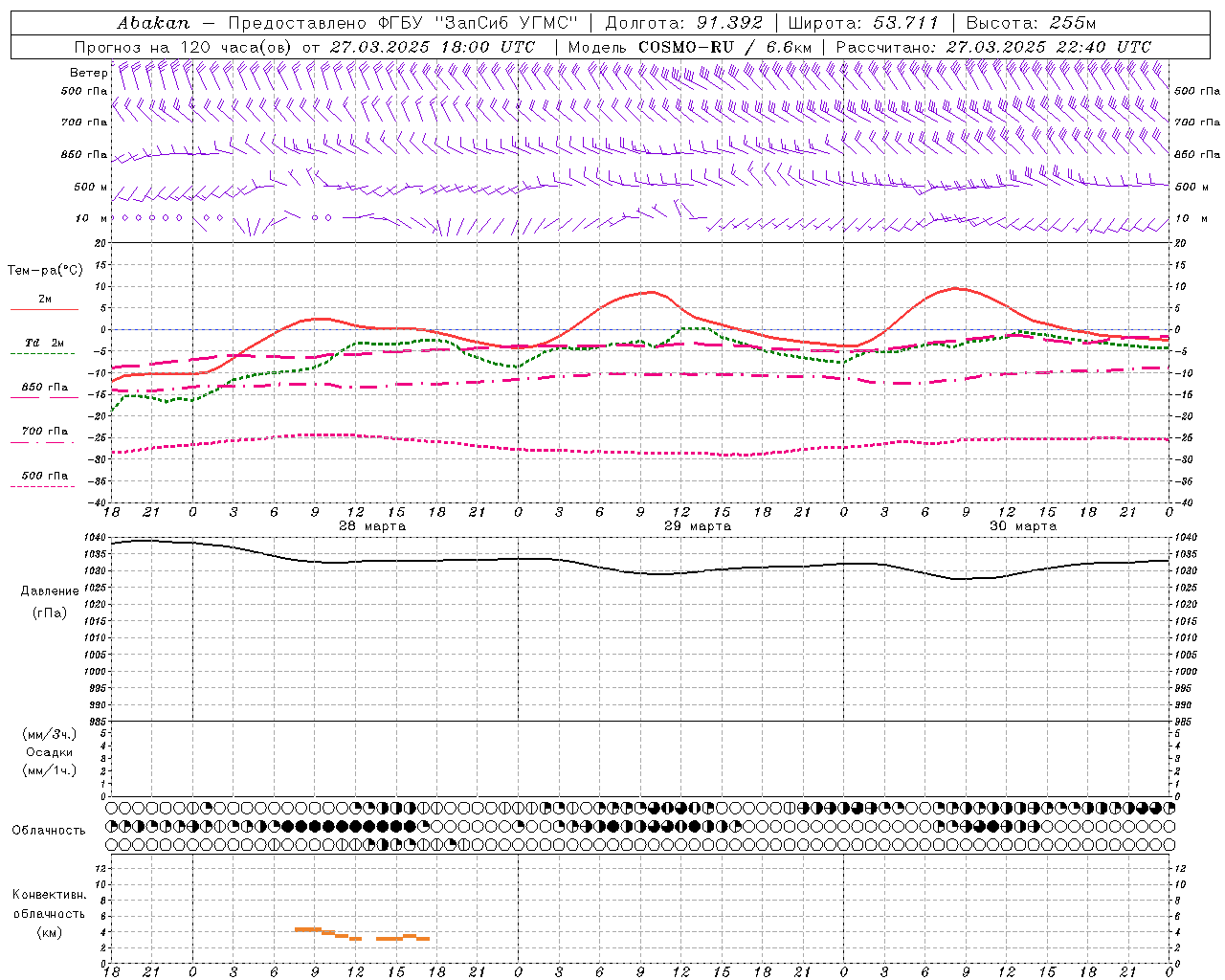This screenshot has width=1225, height=980.
Task: Click the "Давление" pressure section label
Action: pos(50,591)
